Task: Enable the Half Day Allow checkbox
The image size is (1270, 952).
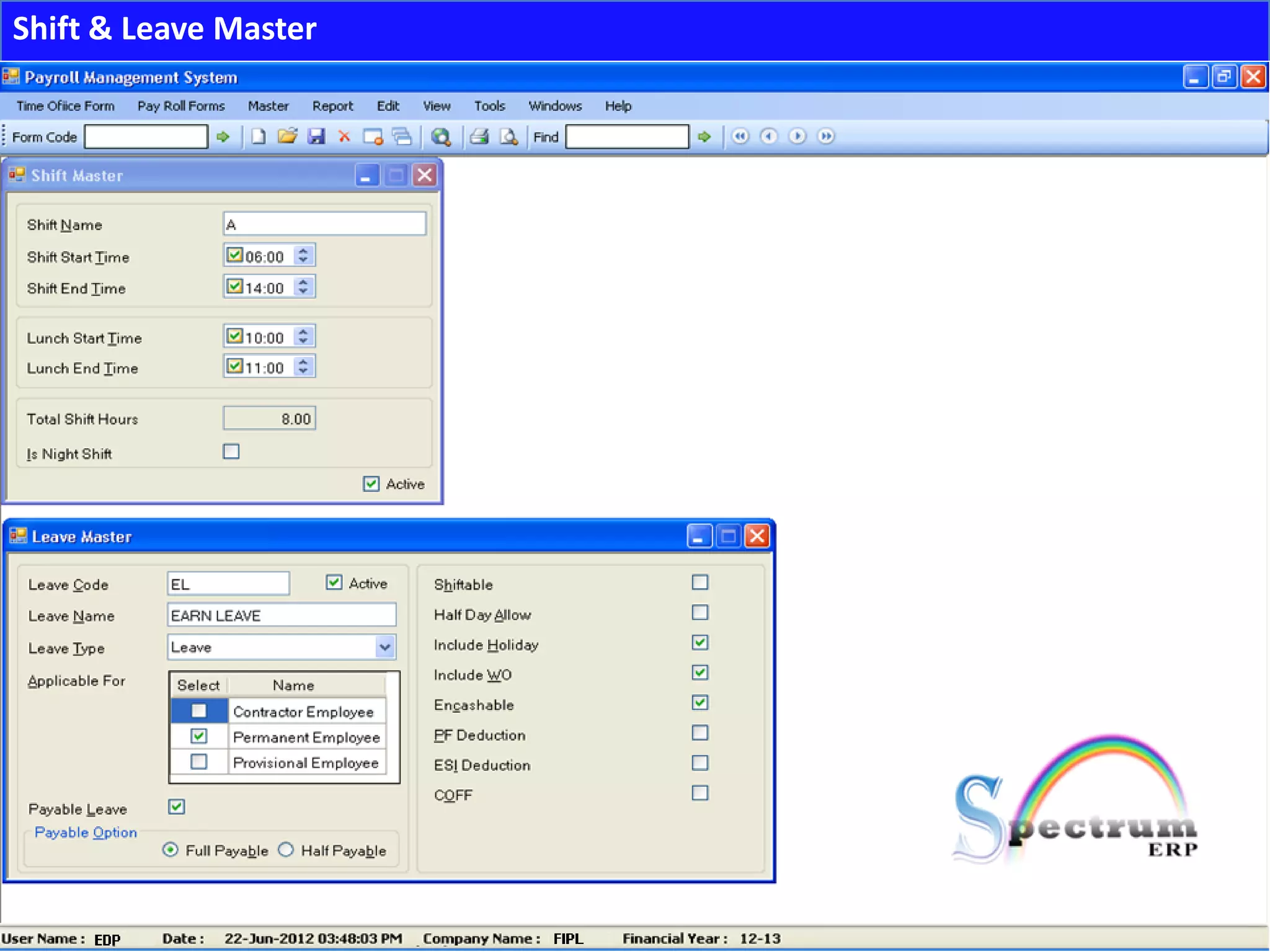Action: (x=699, y=613)
